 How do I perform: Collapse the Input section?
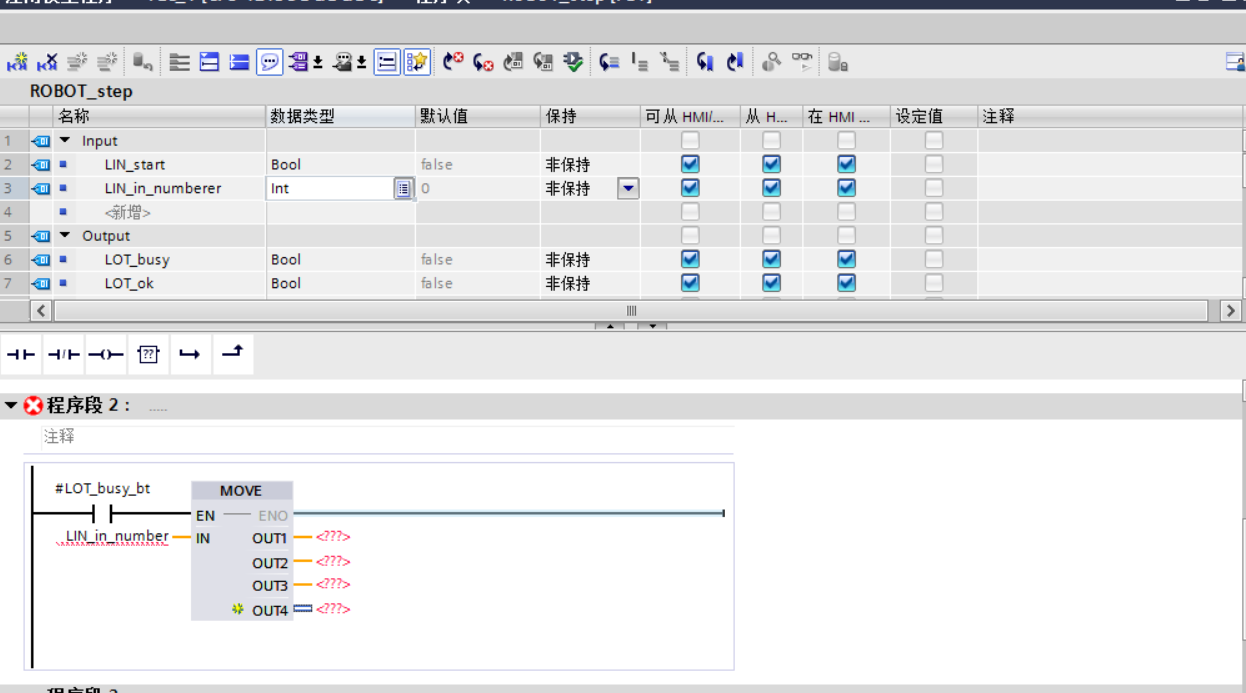pos(65,141)
